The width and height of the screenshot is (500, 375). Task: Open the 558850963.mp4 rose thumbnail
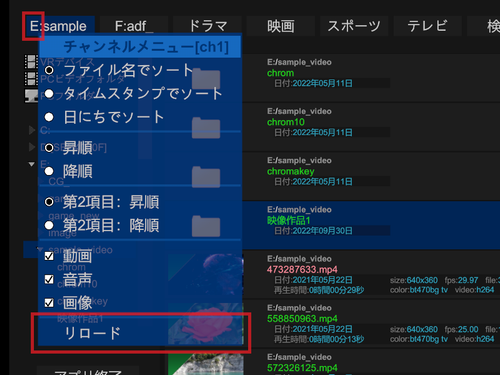[x=206, y=324]
